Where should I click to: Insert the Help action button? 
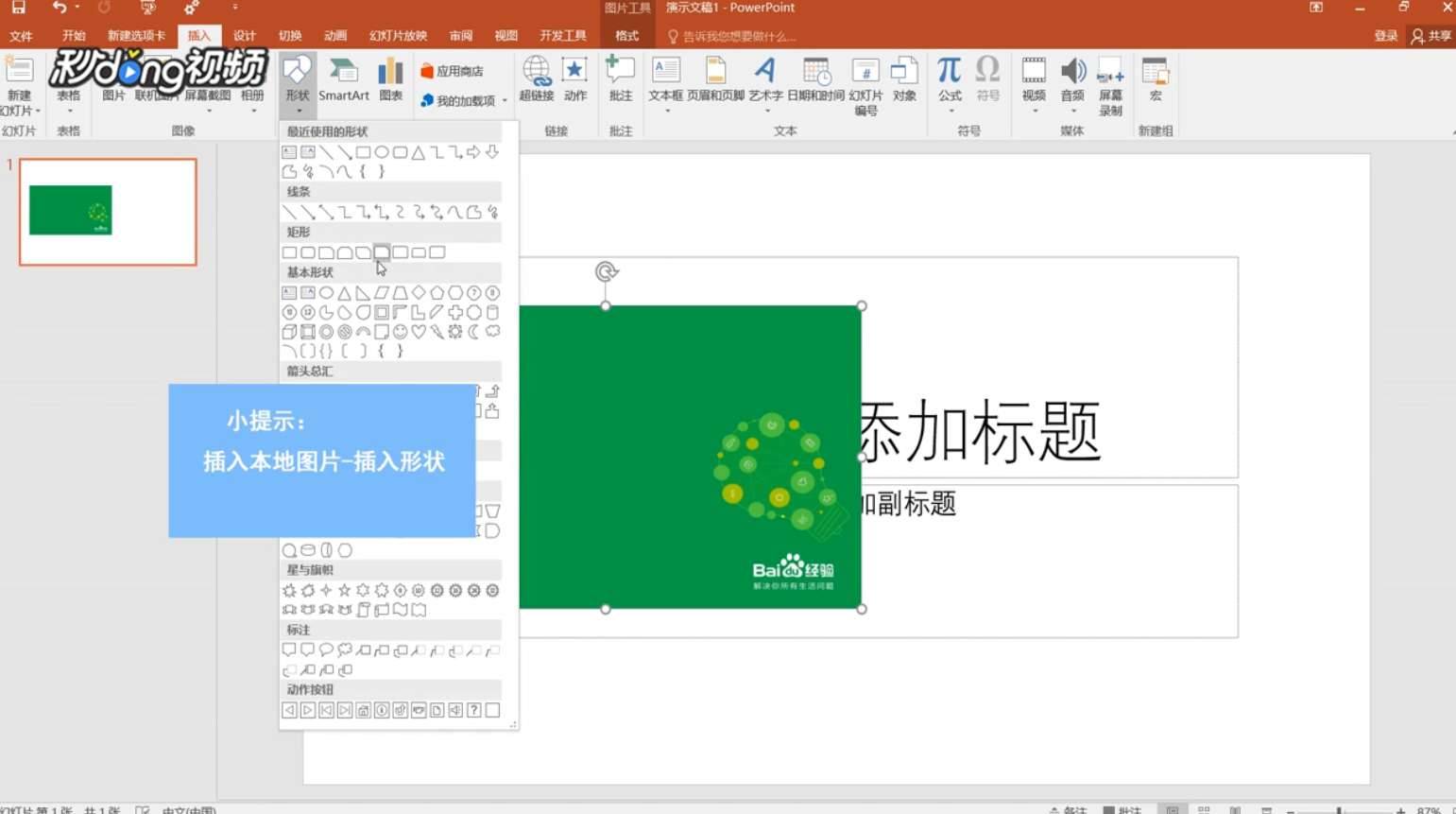click(474, 710)
